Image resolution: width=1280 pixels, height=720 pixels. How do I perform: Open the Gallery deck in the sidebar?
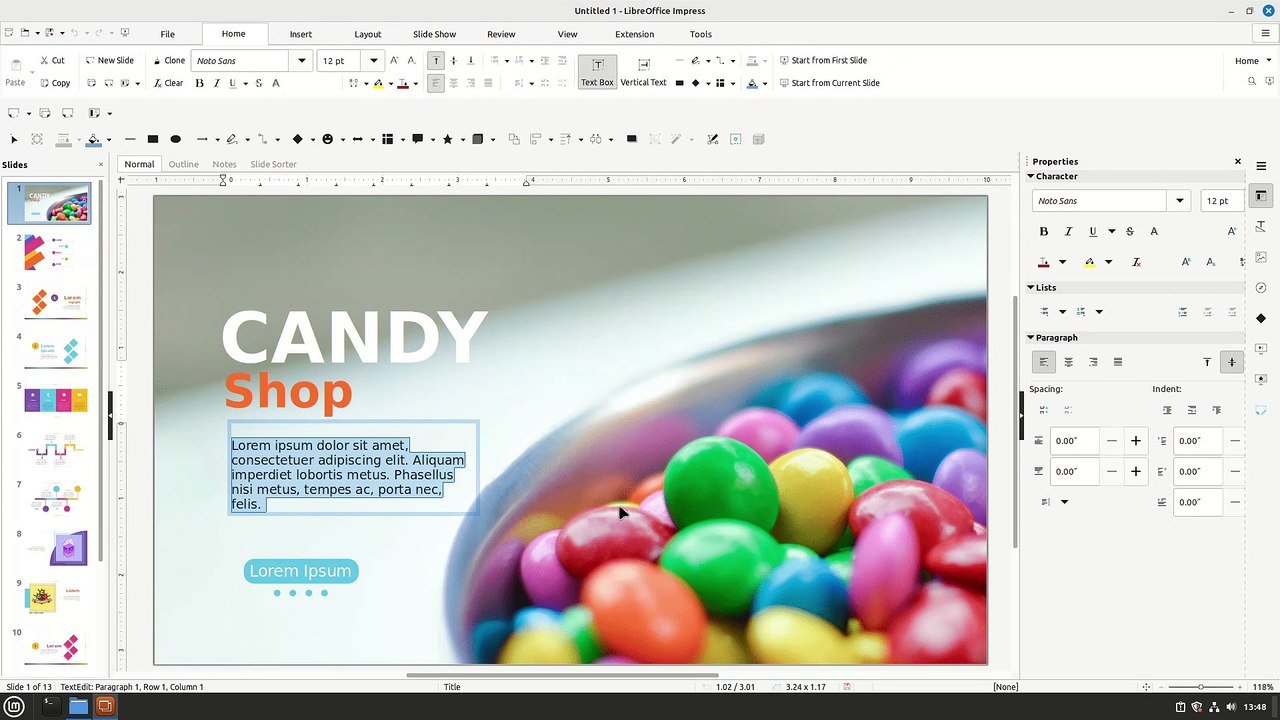coord(1261,257)
